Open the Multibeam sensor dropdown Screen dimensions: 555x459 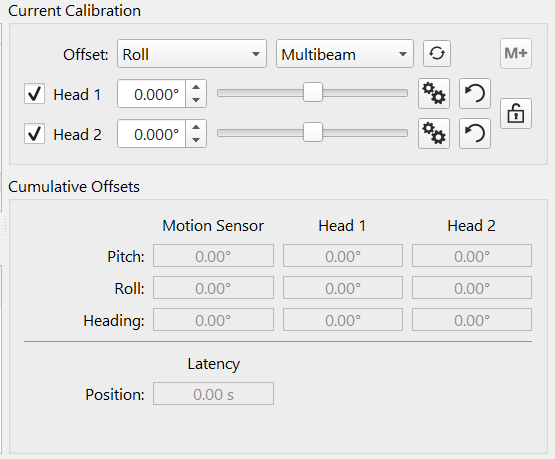click(x=345, y=54)
